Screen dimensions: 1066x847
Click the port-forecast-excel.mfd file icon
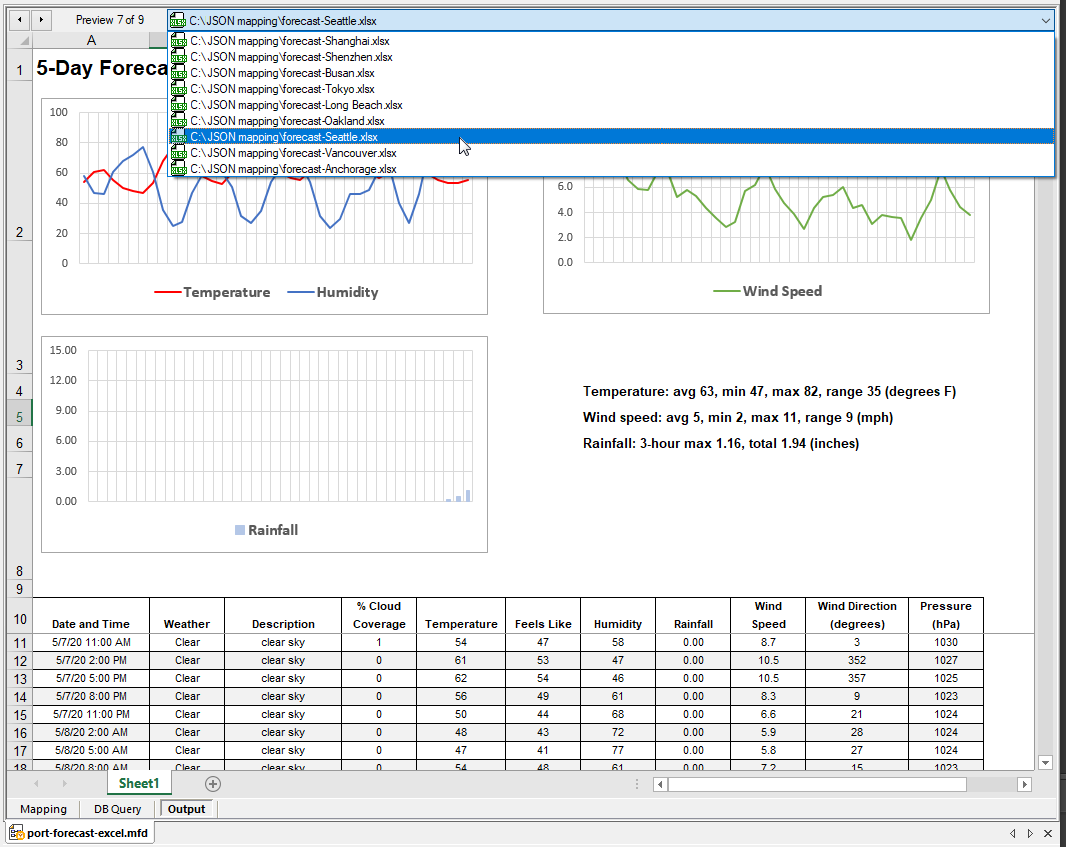click(x=16, y=833)
